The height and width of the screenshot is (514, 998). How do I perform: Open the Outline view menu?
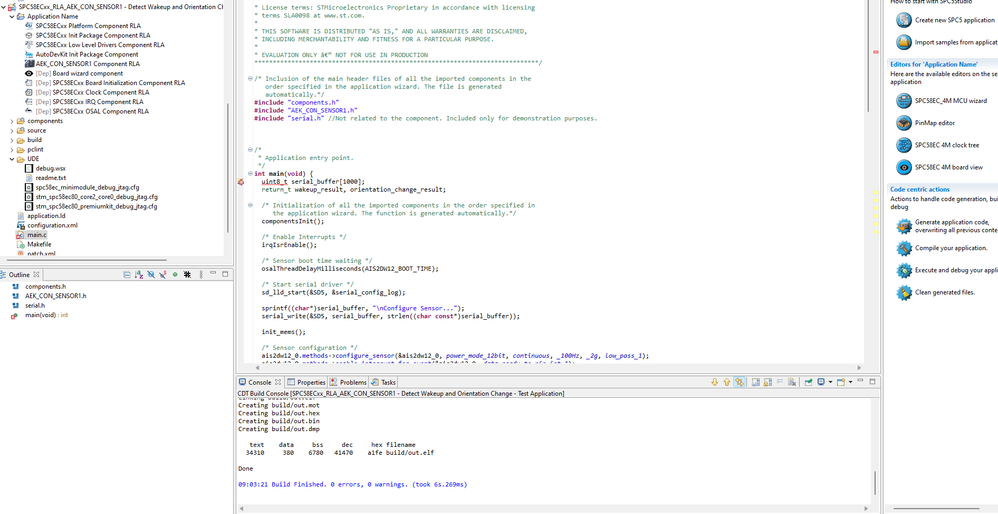click(201, 275)
